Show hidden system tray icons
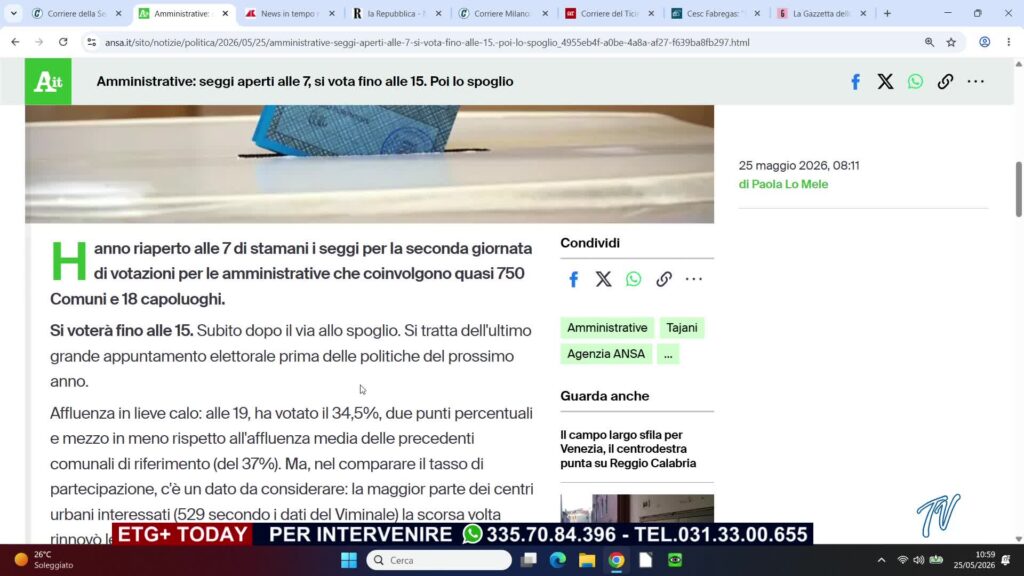Viewport: 1024px width, 576px height. click(881, 560)
